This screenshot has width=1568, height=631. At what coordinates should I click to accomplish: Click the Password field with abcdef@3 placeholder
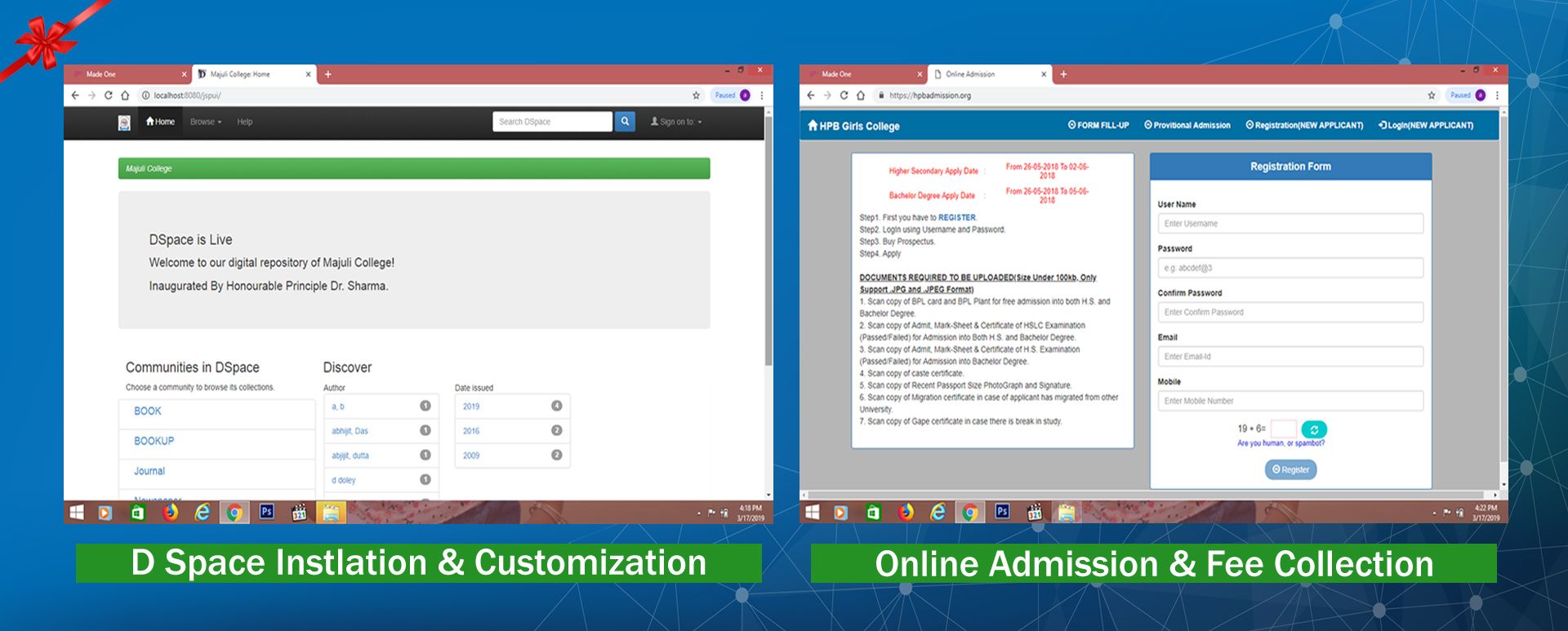point(1290,268)
